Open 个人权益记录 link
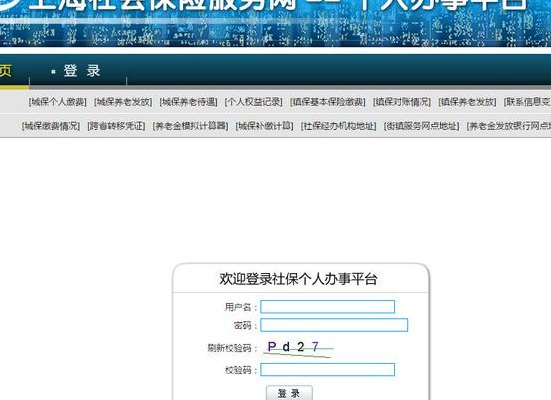The image size is (551, 400). click(x=254, y=102)
